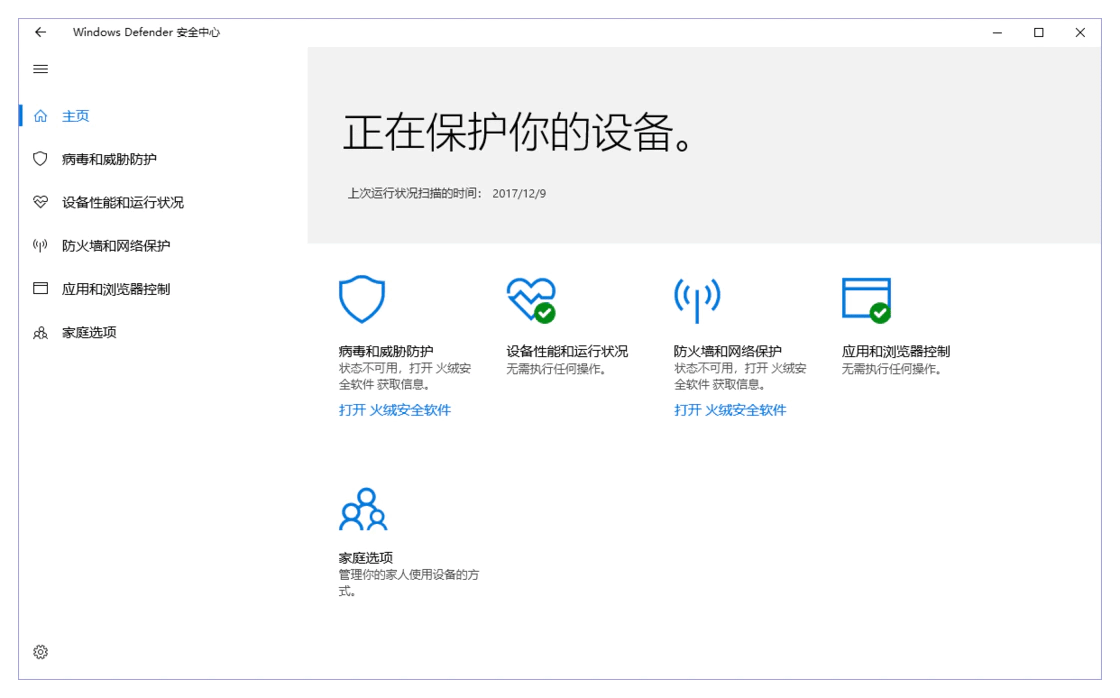Maximize the Windows Defender window
Viewport: 1120px width, 698px height.
coord(1039,32)
